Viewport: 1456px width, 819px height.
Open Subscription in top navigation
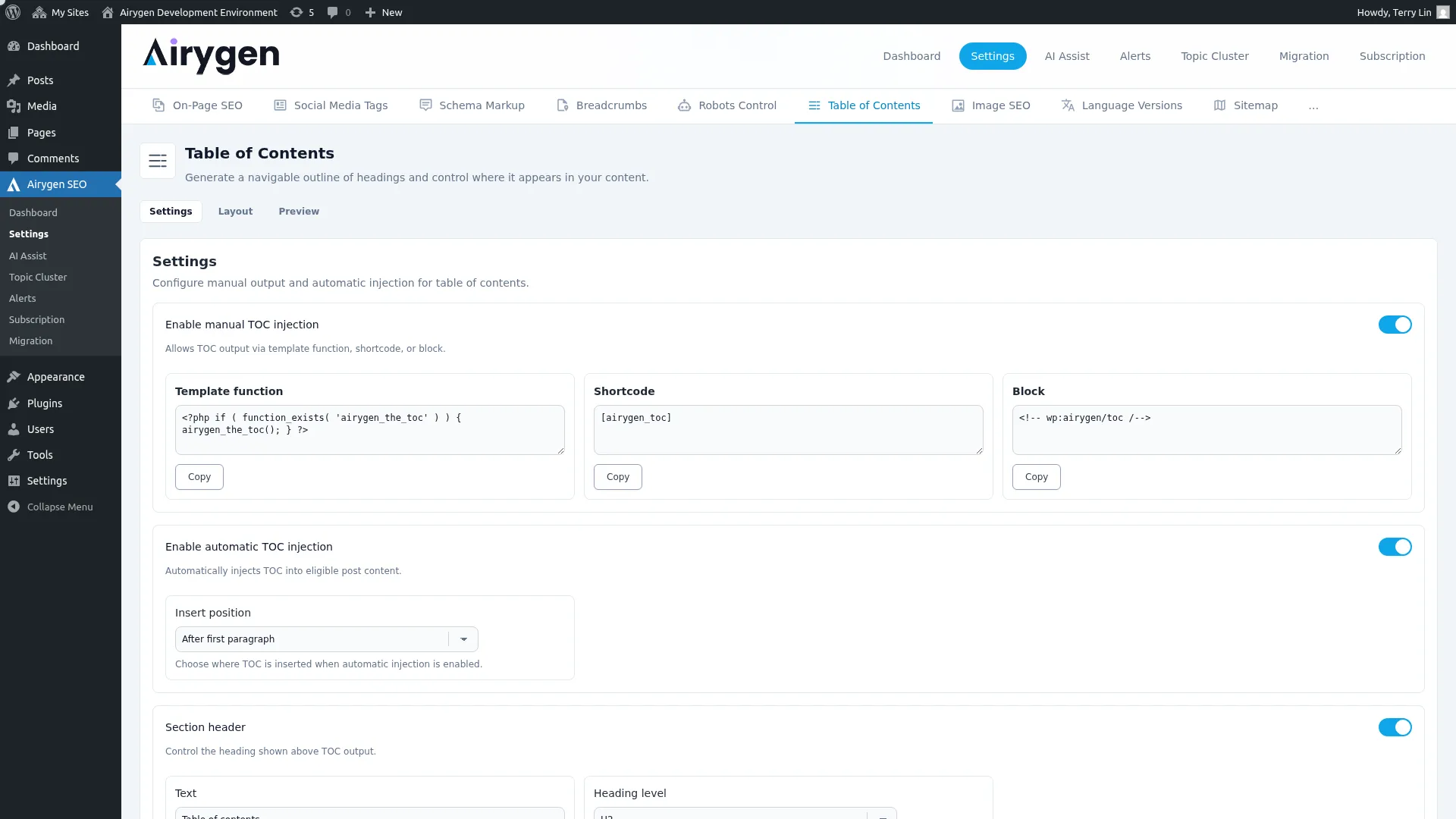point(1392,56)
